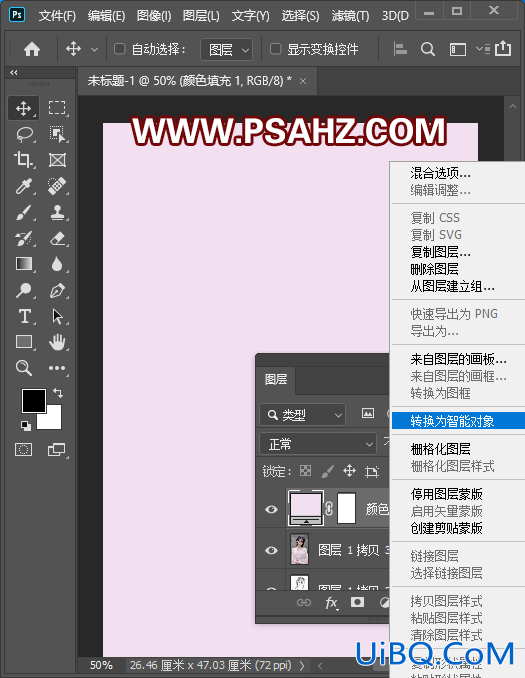Click the background white color swatch
Image resolution: width=525 pixels, height=678 pixels.
tap(53, 420)
